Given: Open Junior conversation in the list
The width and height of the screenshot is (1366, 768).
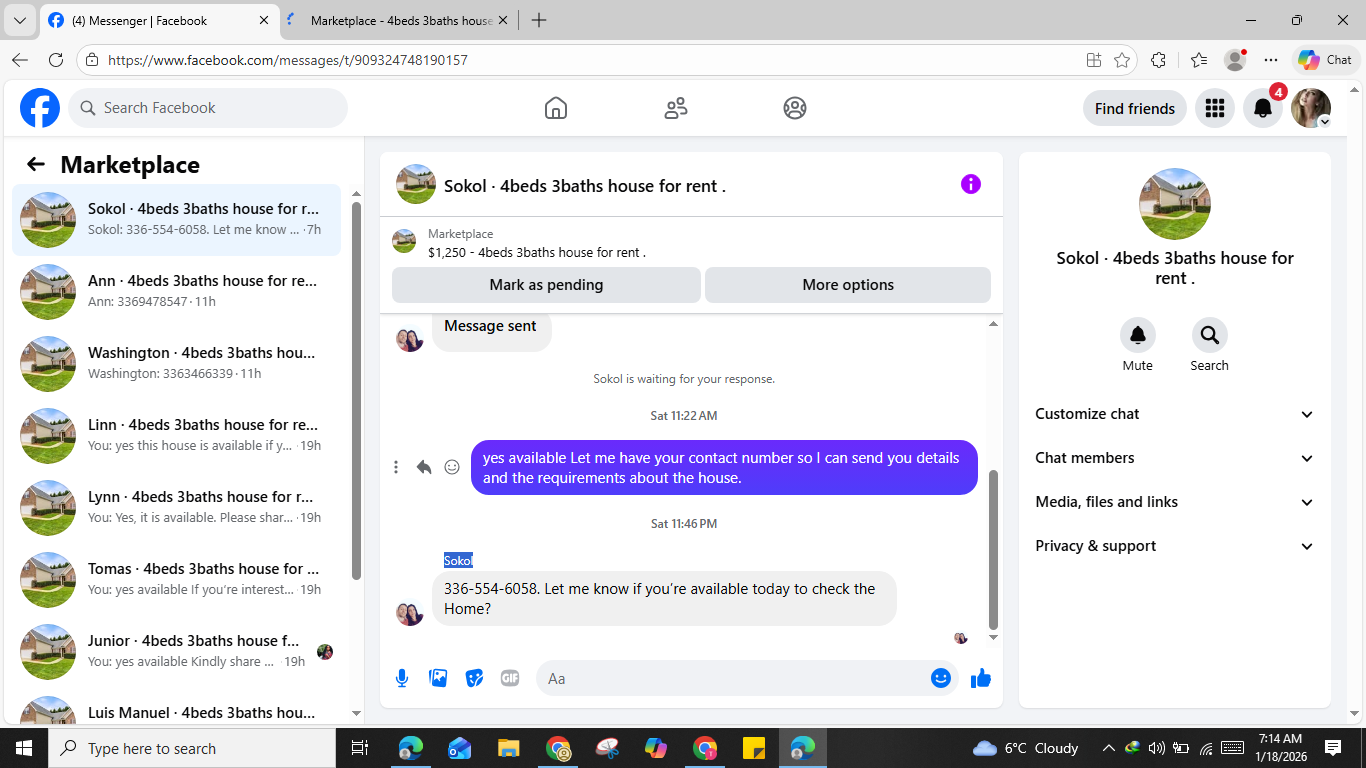Looking at the screenshot, I should [176, 652].
